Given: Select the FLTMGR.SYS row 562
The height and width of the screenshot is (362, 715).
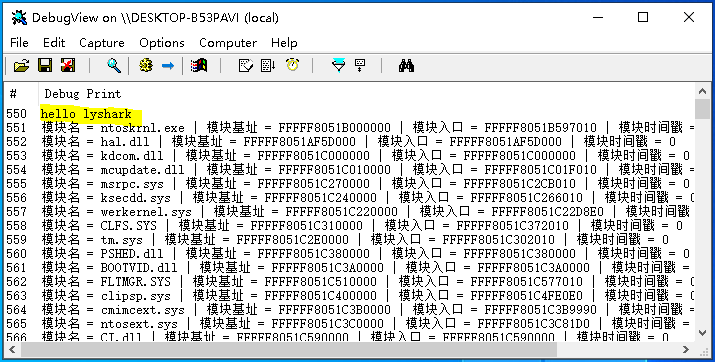Looking at the screenshot, I should pyautogui.click(x=350, y=281).
